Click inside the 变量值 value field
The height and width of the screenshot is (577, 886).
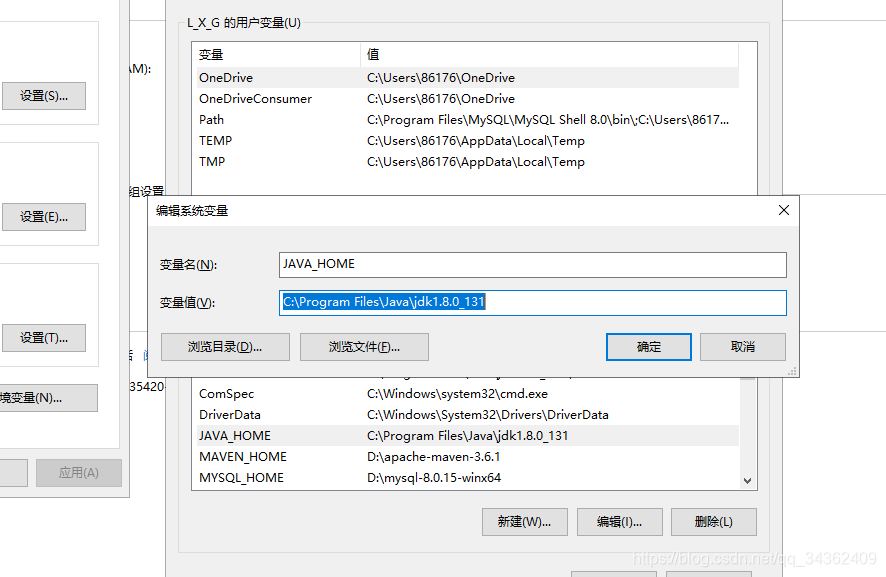pos(533,302)
